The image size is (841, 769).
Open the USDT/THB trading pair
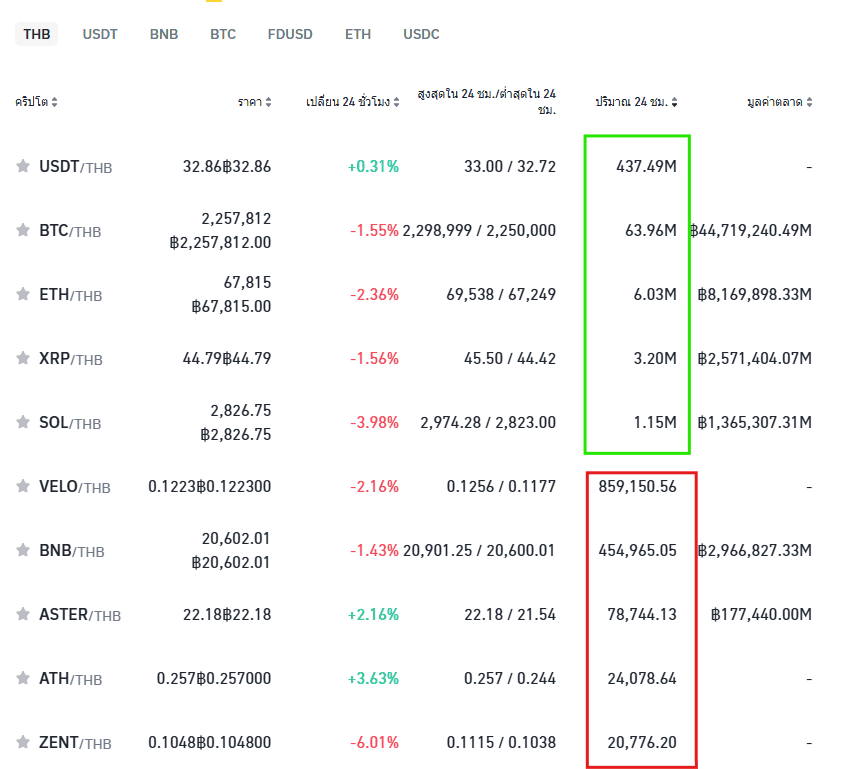click(x=76, y=167)
